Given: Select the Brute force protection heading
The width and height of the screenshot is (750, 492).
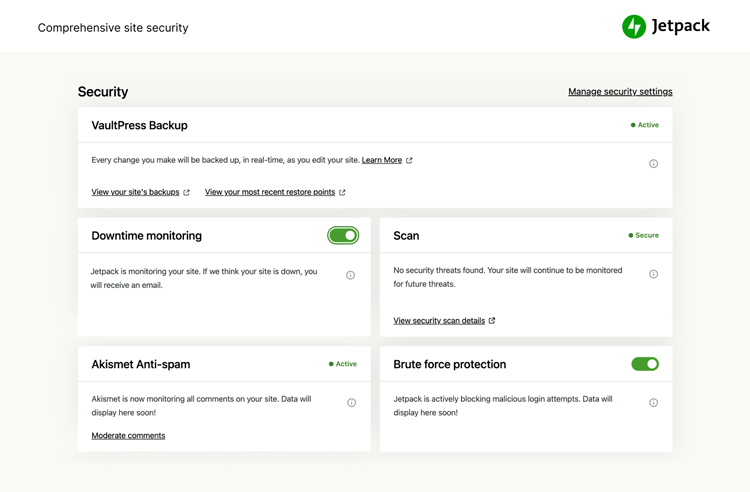Looking at the screenshot, I should click(450, 364).
